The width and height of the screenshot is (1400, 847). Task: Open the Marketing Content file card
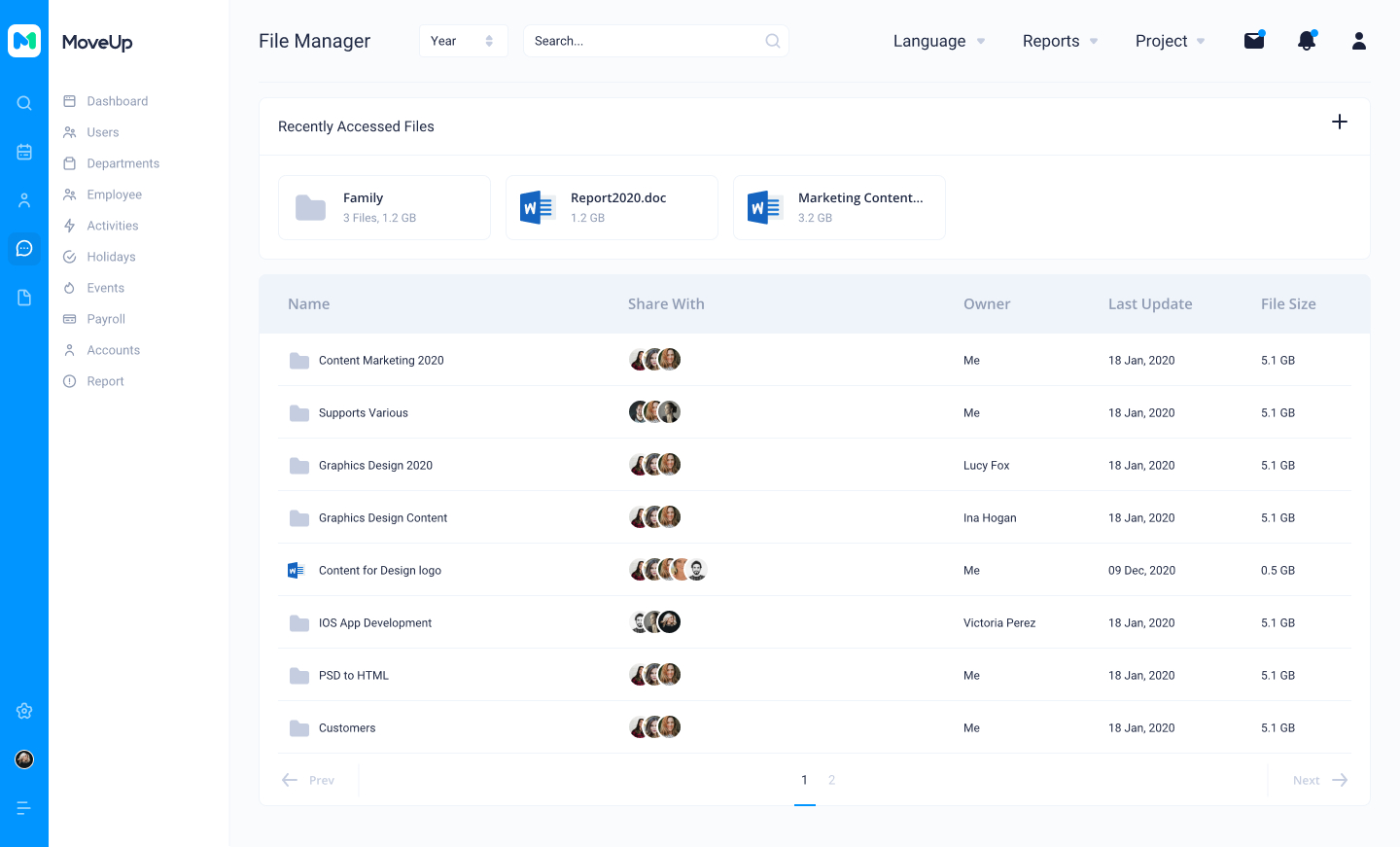tap(839, 207)
